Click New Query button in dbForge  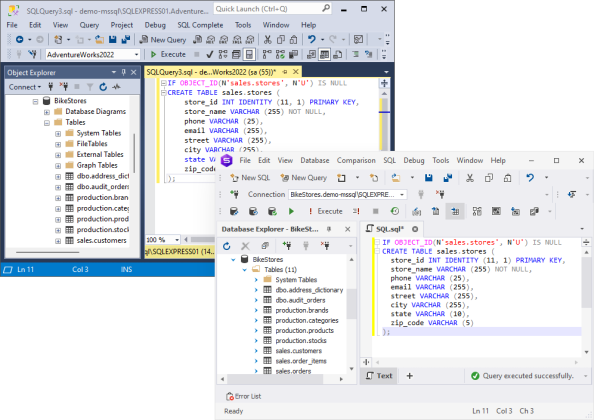click(304, 178)
